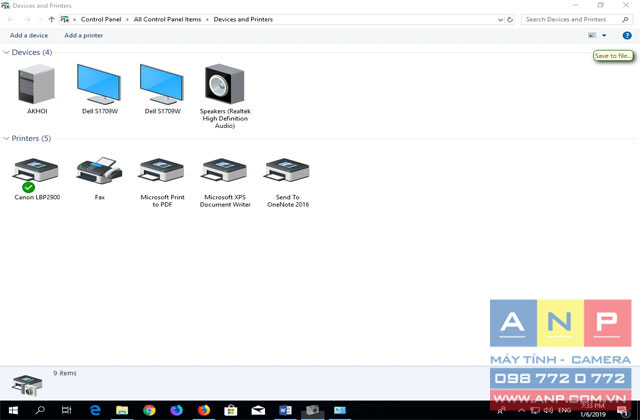Click Add a device

tap(29, 36)
